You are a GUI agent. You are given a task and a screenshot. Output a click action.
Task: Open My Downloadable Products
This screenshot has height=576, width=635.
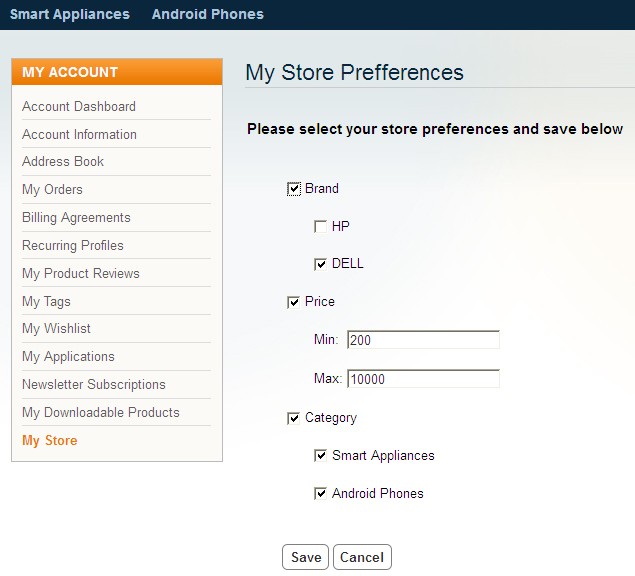coord(101,412)
